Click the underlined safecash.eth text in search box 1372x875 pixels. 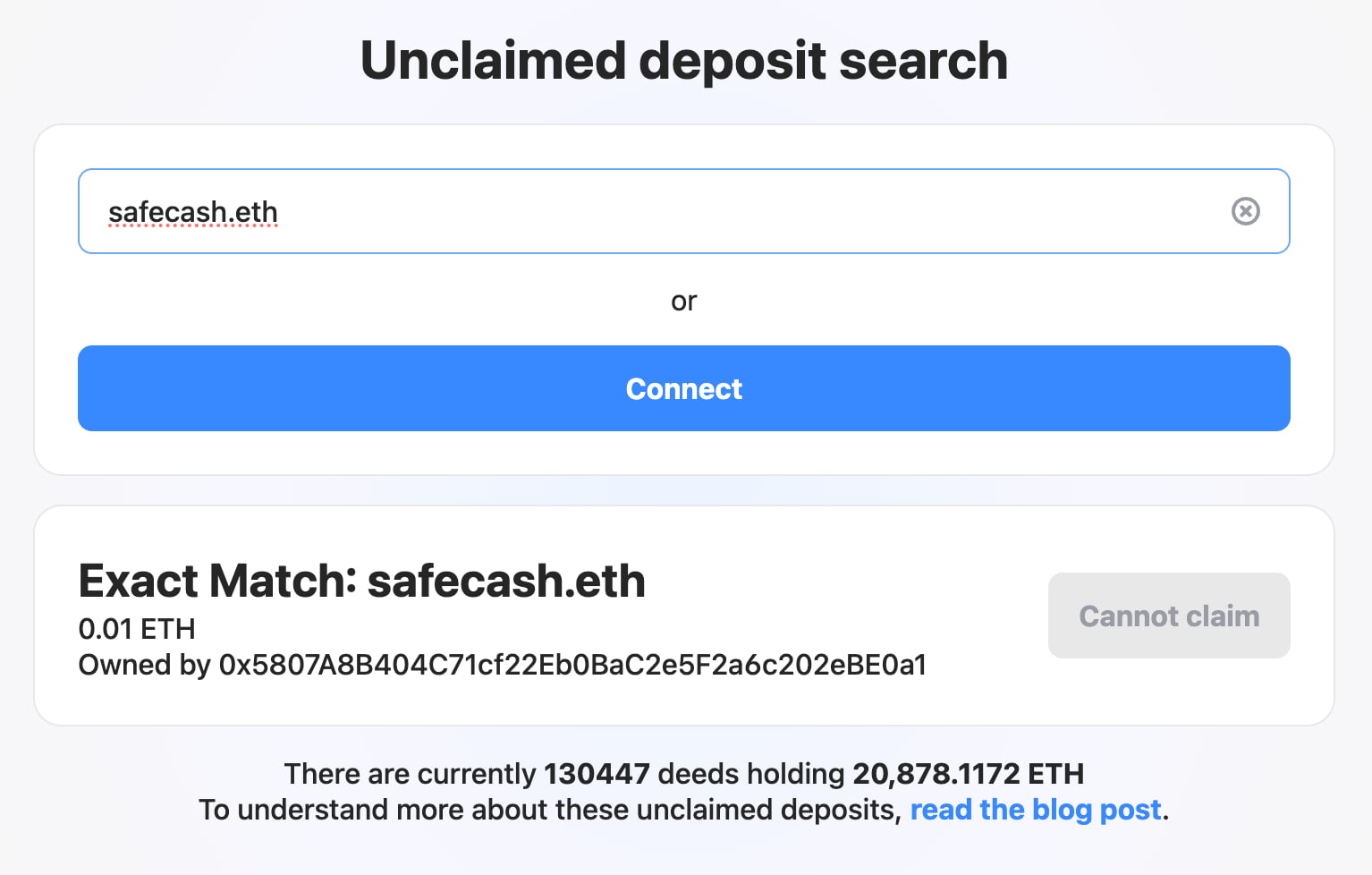(193, 212)
